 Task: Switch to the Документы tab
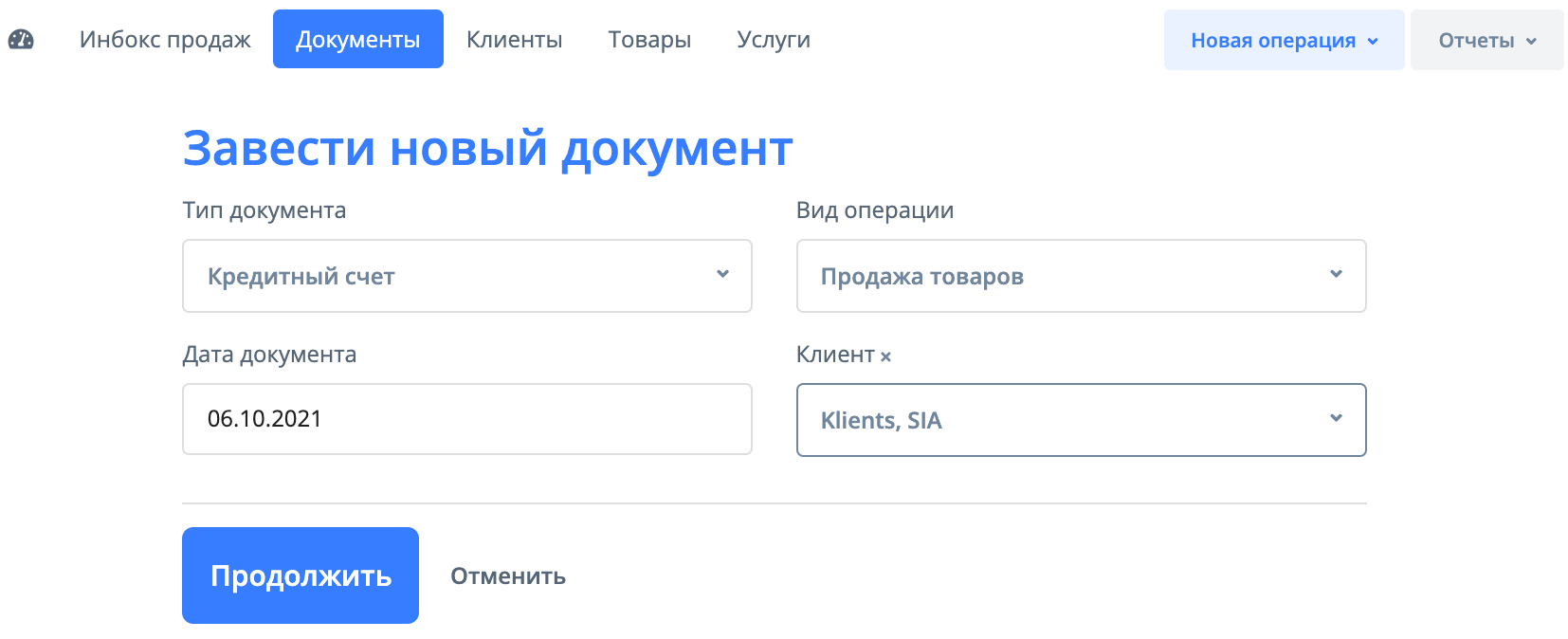357,40
